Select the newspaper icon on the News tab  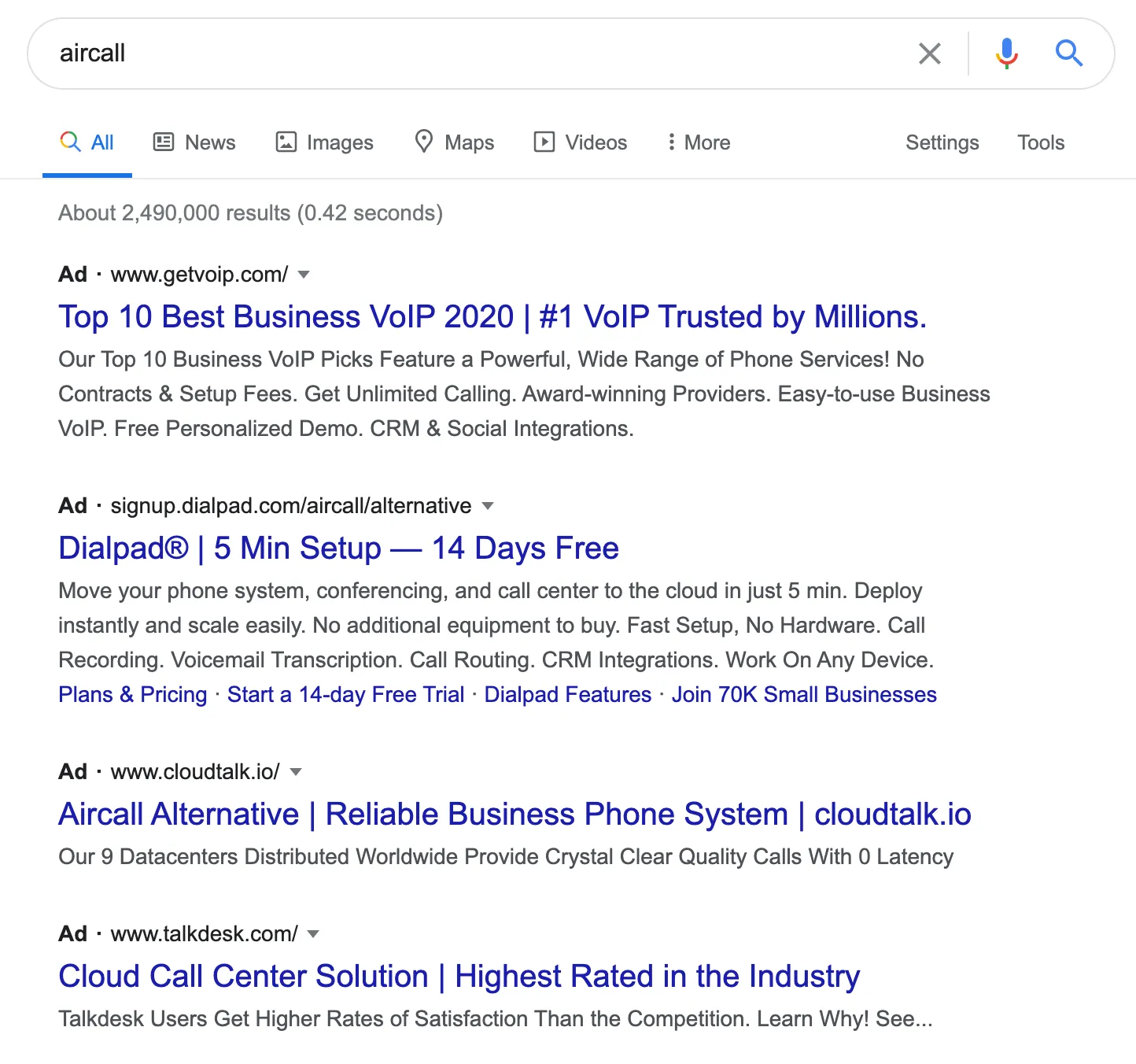tap(163, 142)
